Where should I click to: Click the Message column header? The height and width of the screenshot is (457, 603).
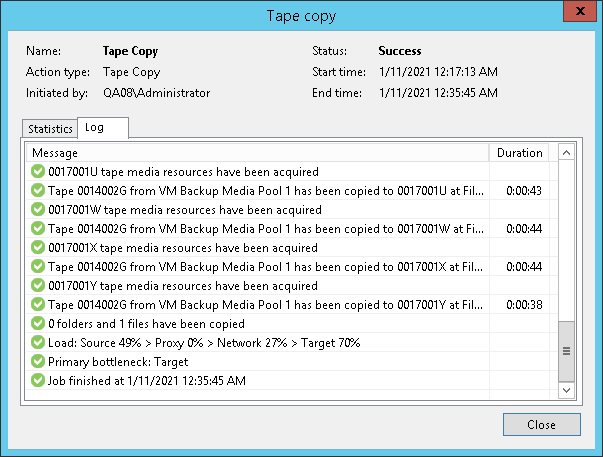[x=260, y=153]
